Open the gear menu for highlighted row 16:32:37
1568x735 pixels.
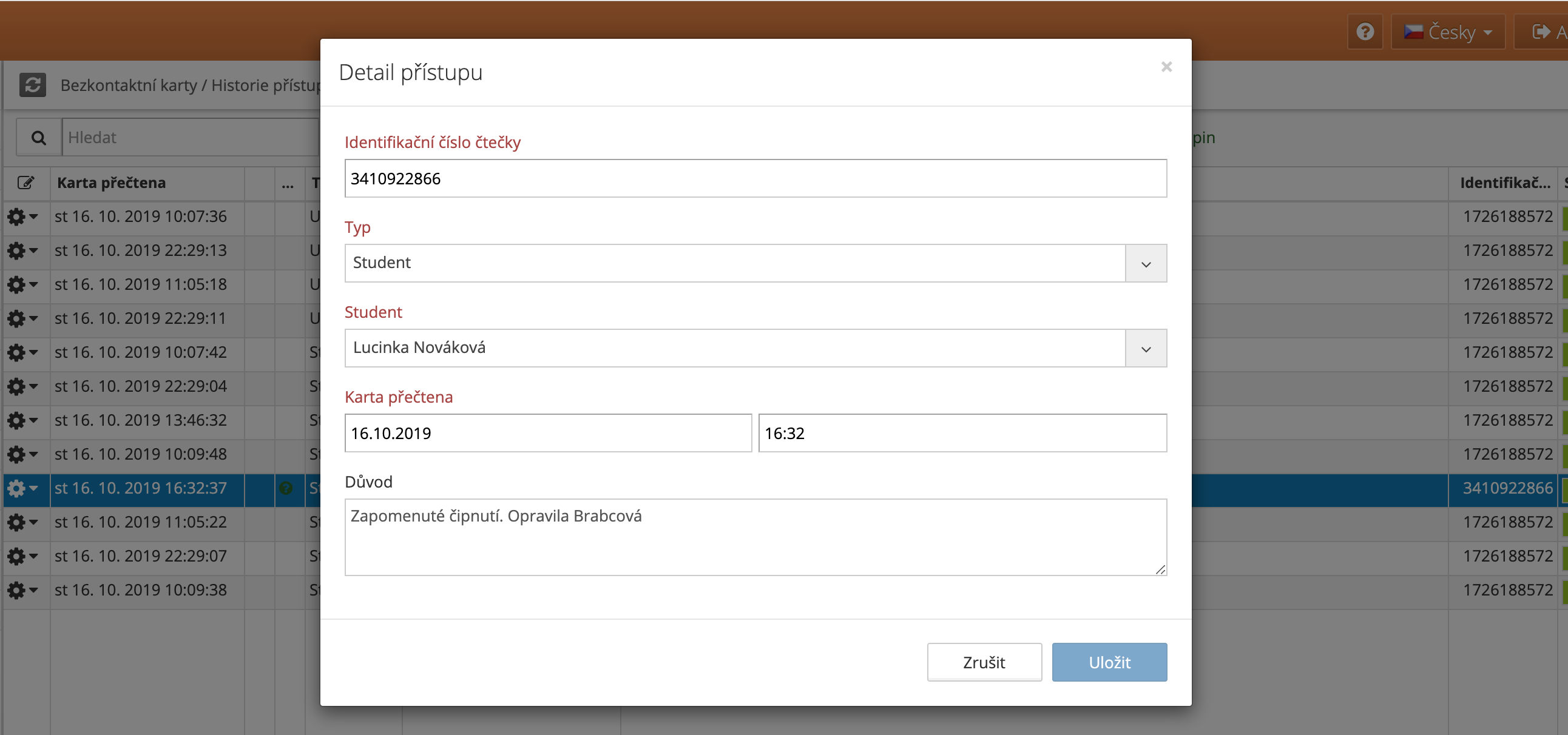point(22,488)
